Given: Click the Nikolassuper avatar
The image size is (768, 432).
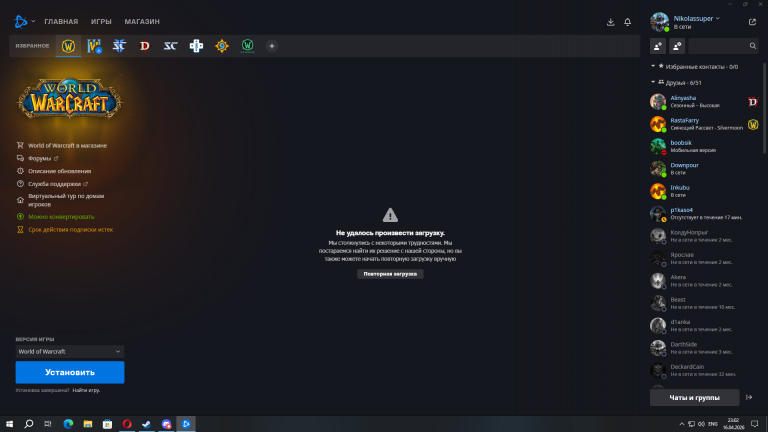Looking at the screenshot, I should 659,22.
